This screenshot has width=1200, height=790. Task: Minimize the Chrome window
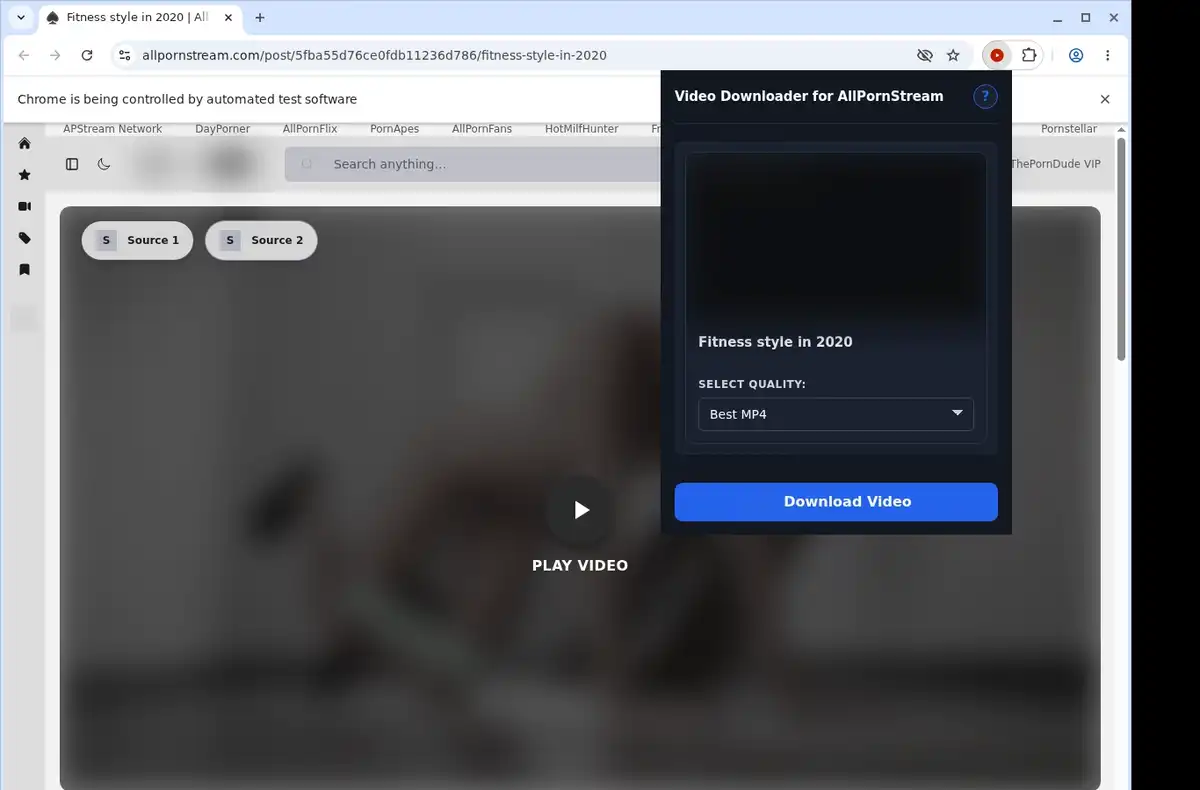(x=1058, y=18)
